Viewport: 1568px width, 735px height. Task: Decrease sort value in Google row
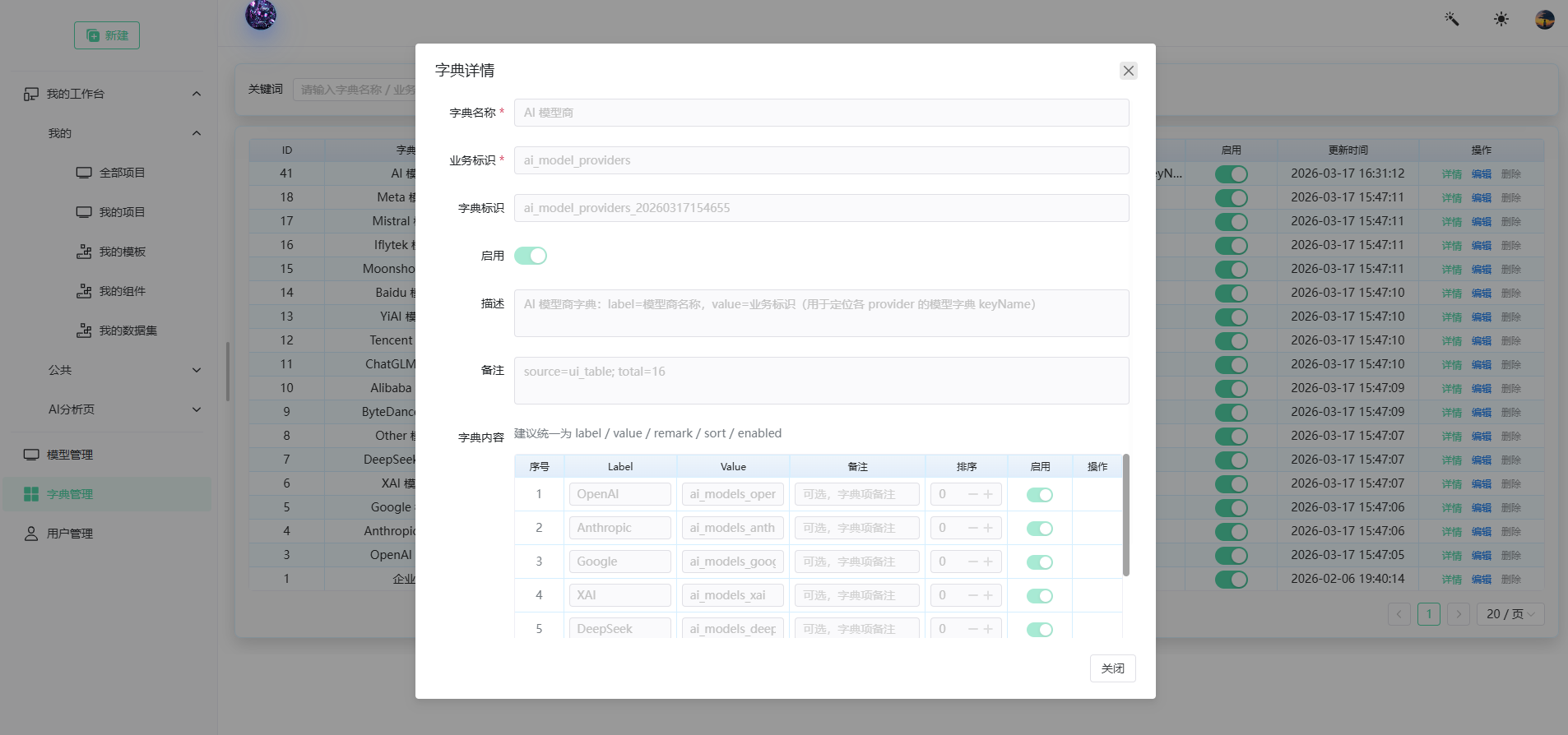pyautogui.click(x=973, y=562)
